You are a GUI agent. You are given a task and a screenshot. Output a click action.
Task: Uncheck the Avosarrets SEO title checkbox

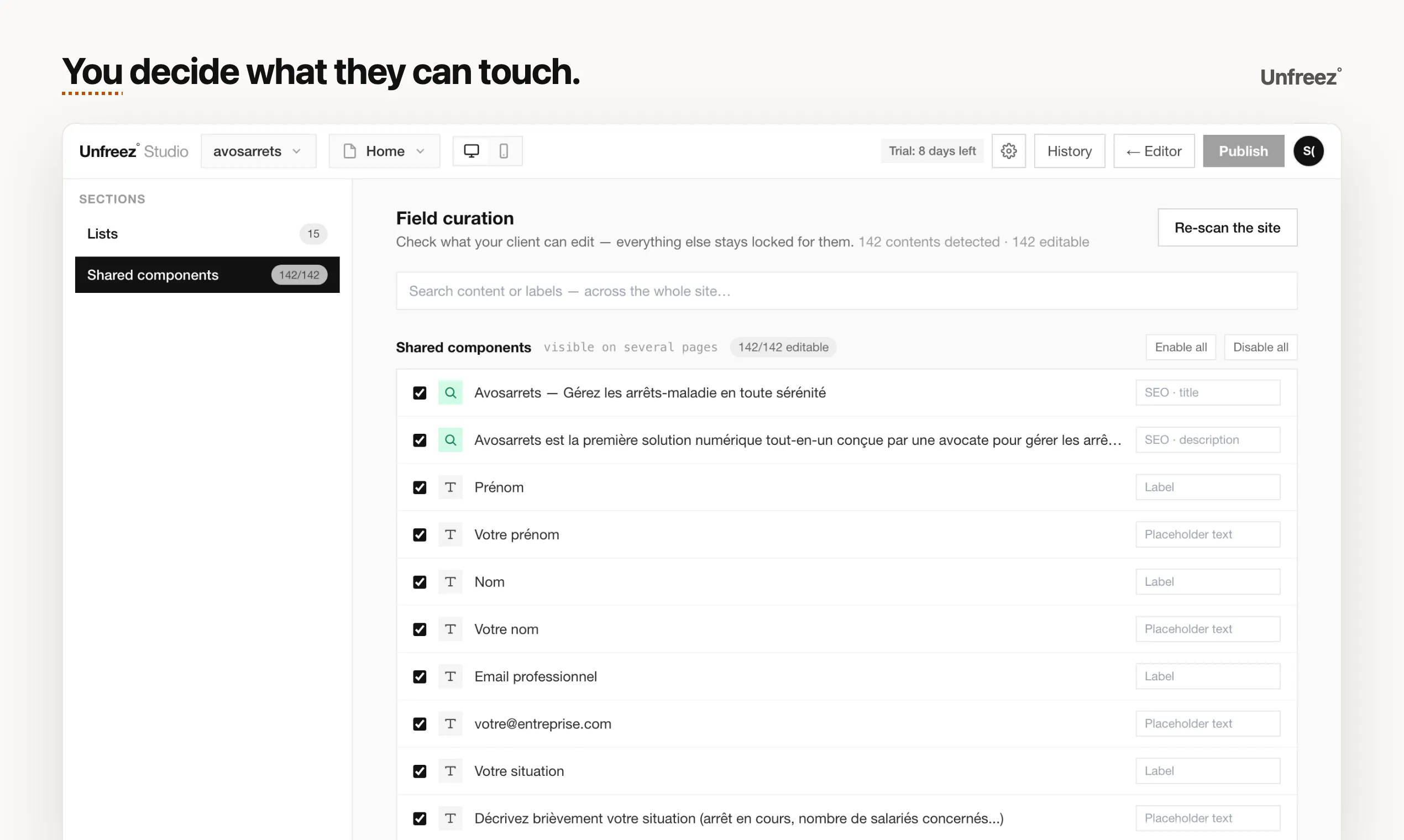point(420,393)
